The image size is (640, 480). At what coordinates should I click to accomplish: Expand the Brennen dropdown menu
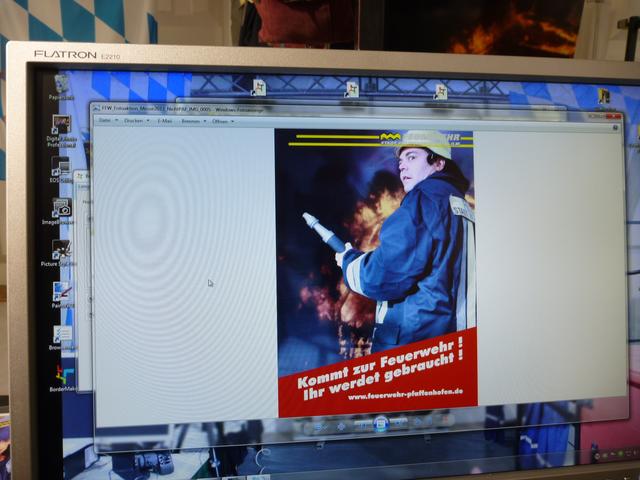coord(191,120)
